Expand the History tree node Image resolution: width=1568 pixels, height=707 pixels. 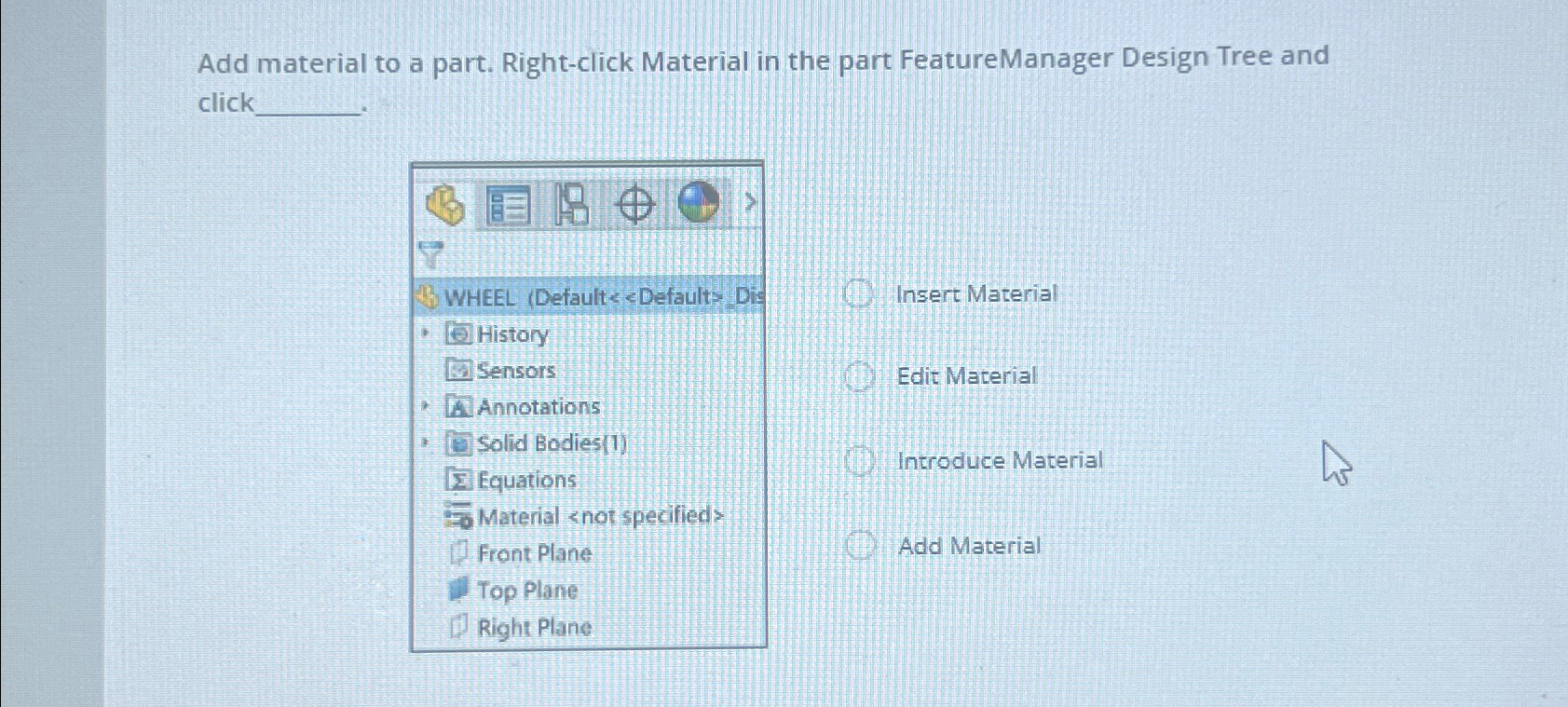424,333
